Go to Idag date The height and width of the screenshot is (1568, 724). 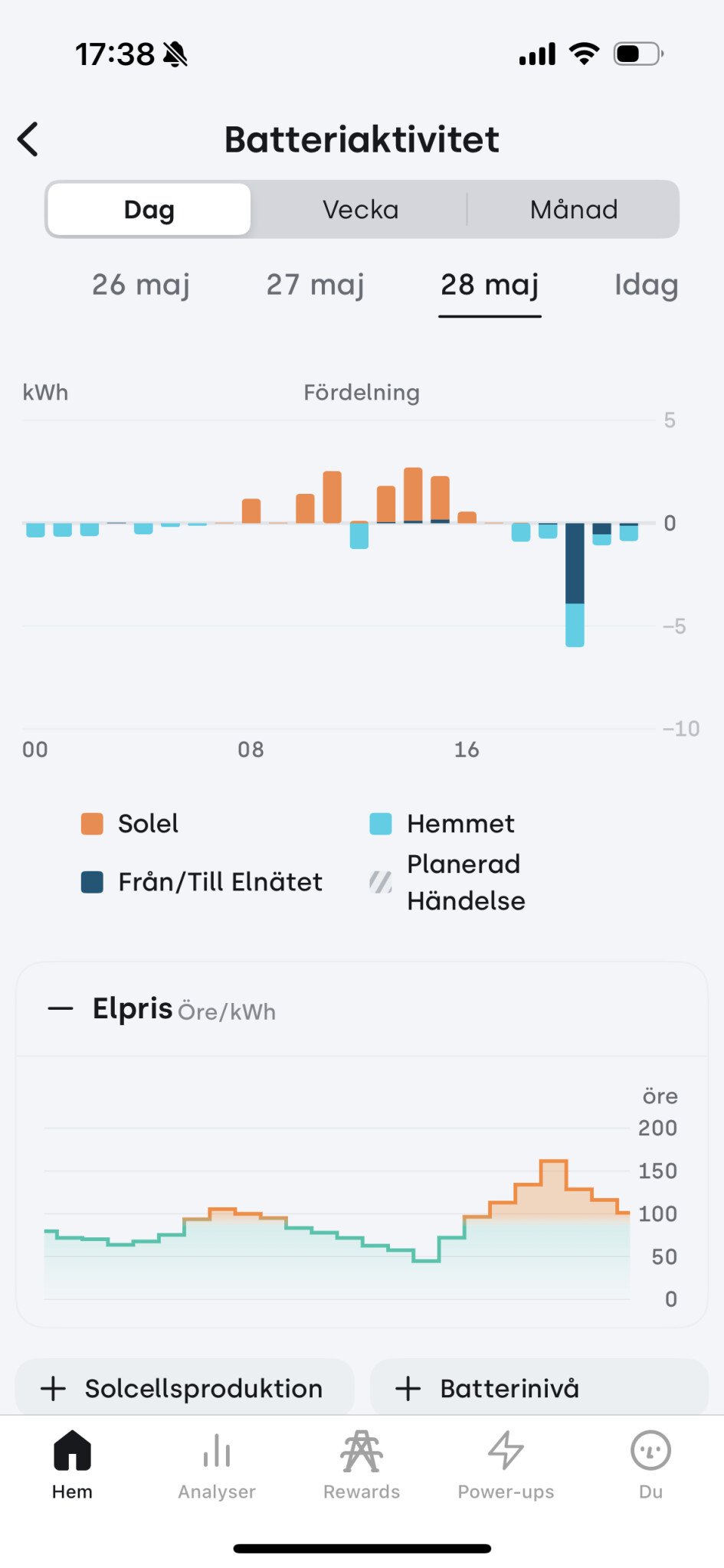click(646, 285)
